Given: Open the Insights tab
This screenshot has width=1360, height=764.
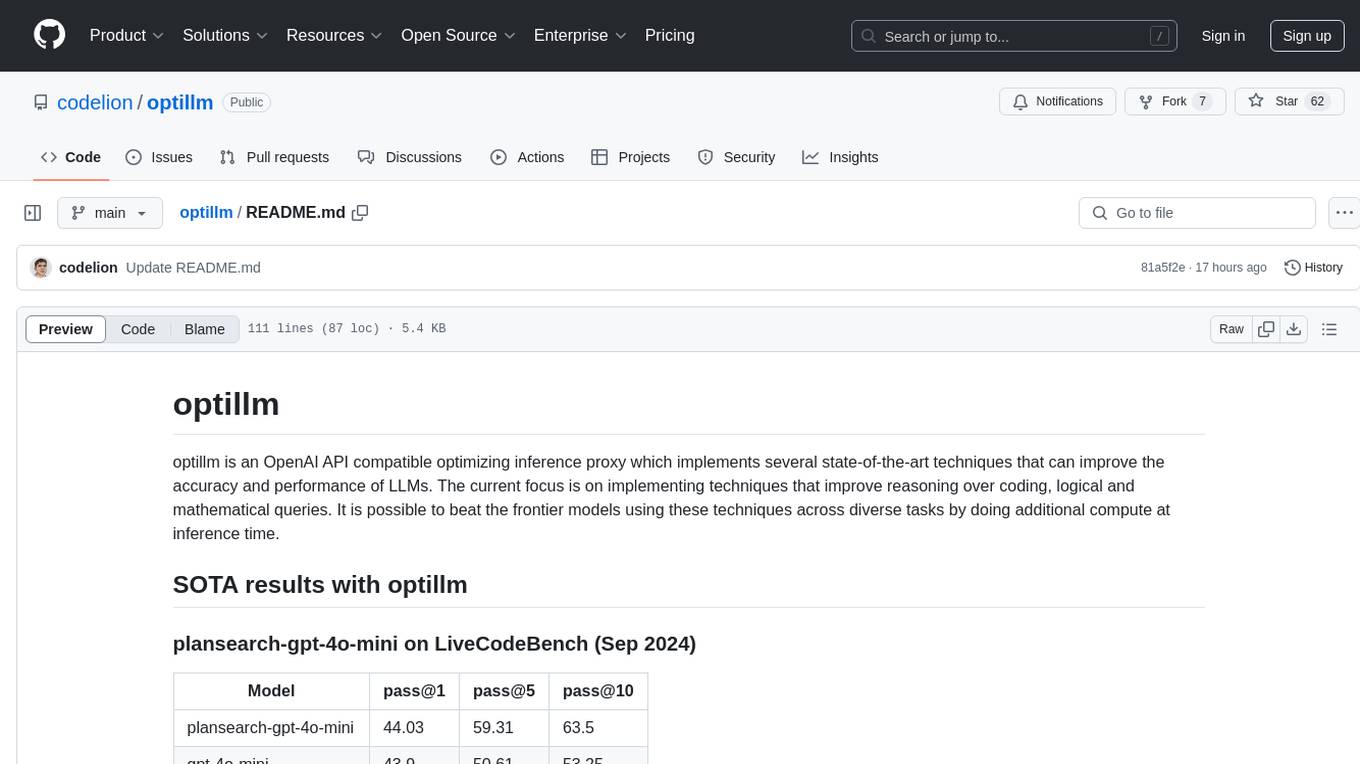Looking at the screenshot, I should click(x=840, y=157).
